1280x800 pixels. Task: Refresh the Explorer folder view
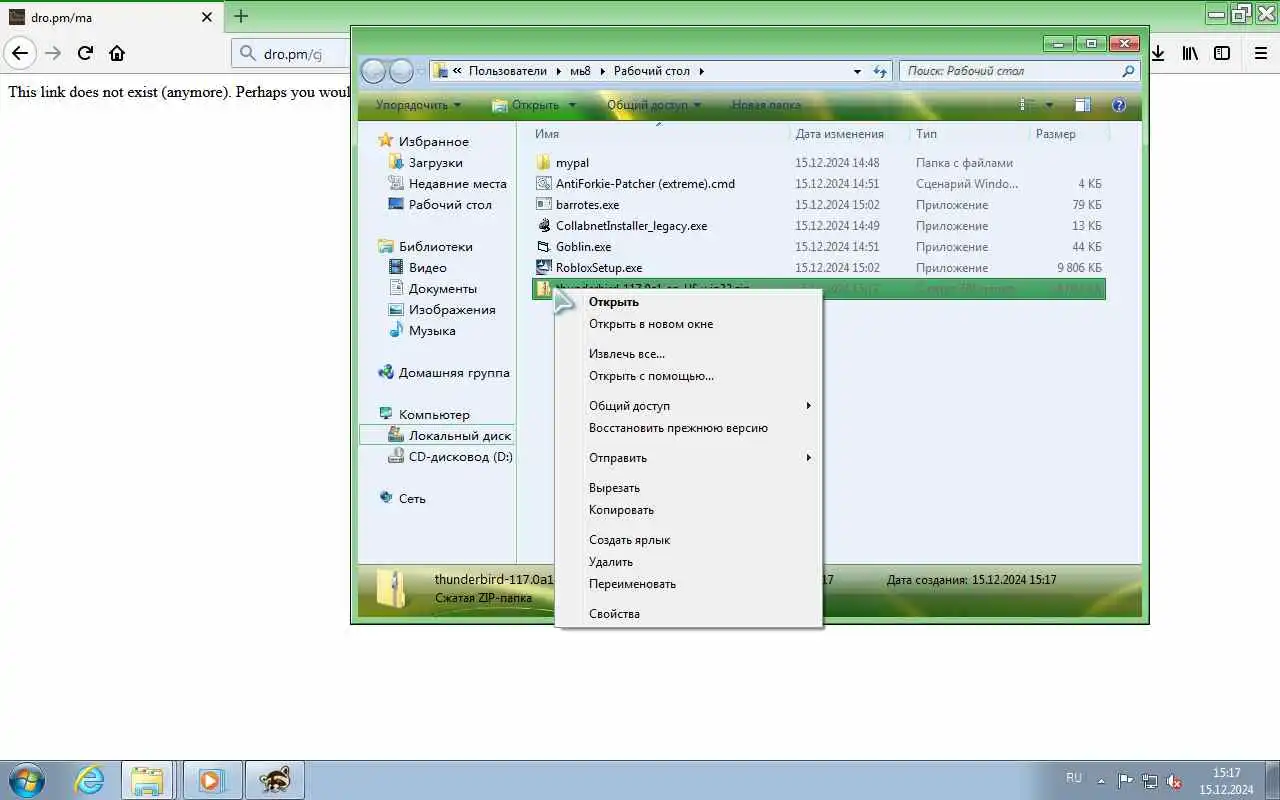880,71
